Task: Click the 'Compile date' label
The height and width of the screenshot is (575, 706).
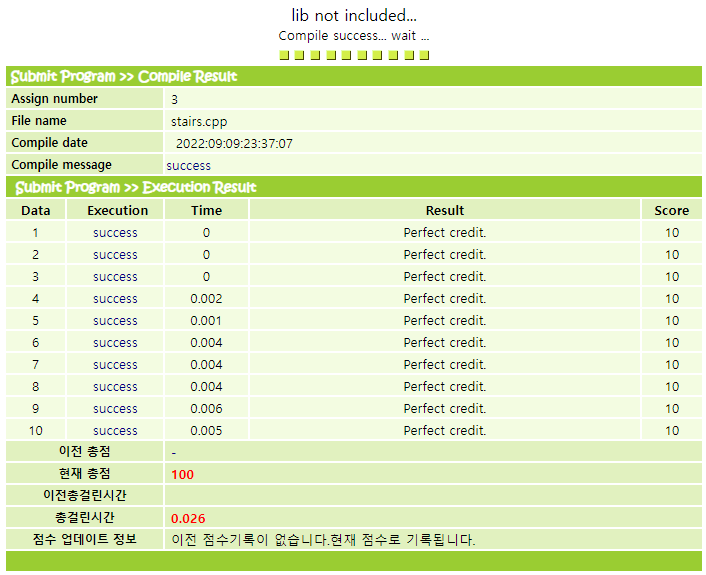Action: 50,143
